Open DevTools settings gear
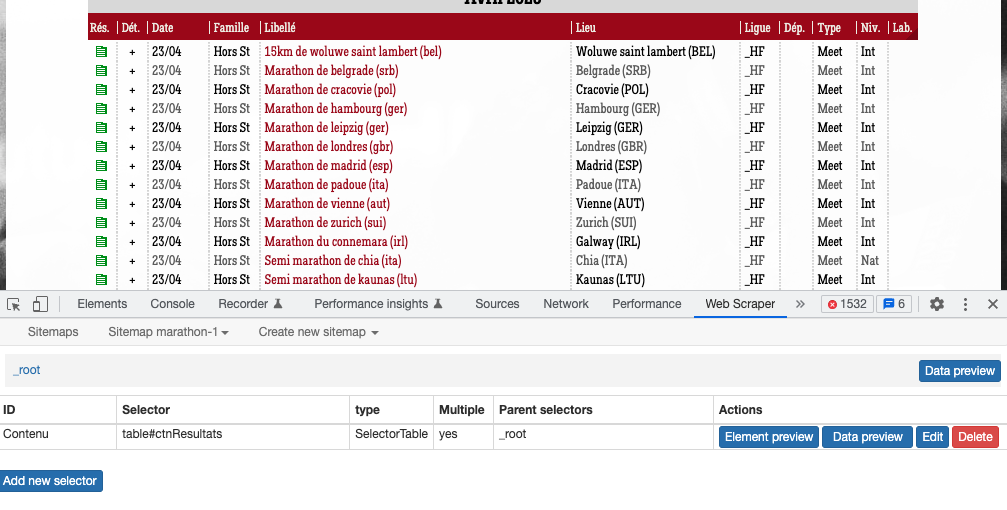This screenshot has height=510, width=1007. [937, 304]
